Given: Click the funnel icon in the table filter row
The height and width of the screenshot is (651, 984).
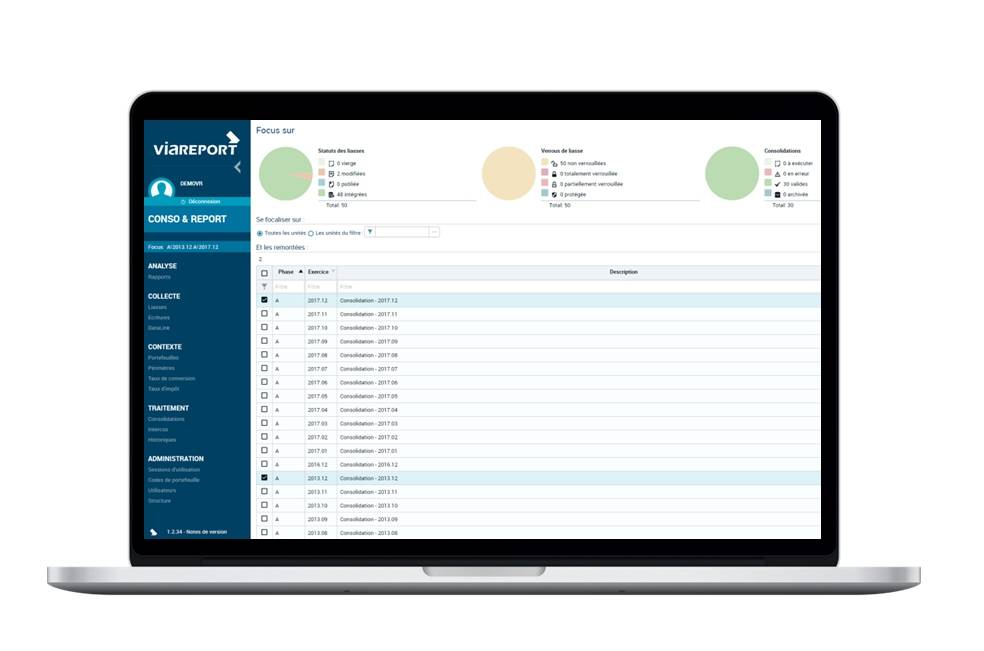Looking at the screenshot, I should click(264, 286).
